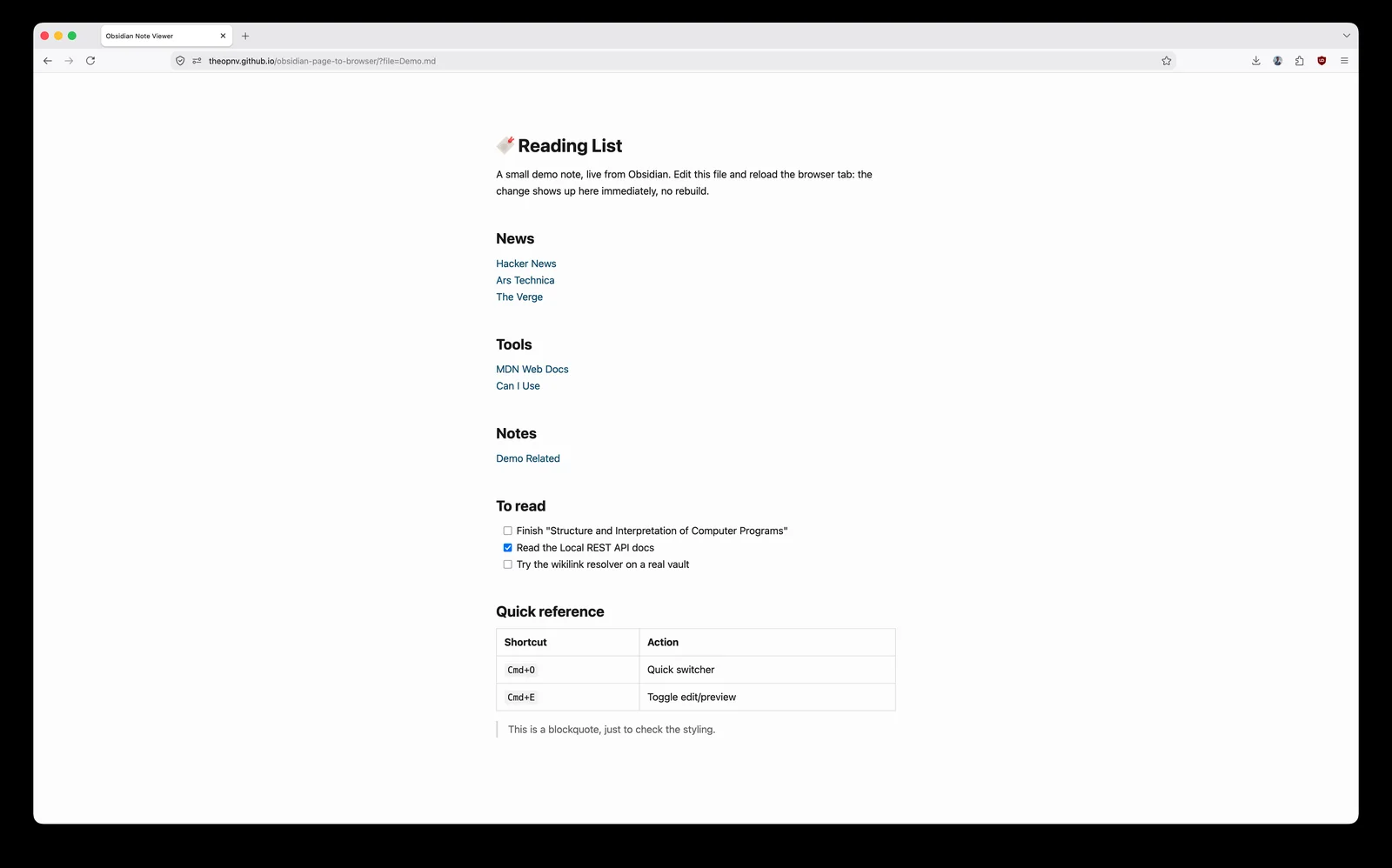Visit the MDN Web Docs link
The image size is (1392, 868).
(532, 369)
